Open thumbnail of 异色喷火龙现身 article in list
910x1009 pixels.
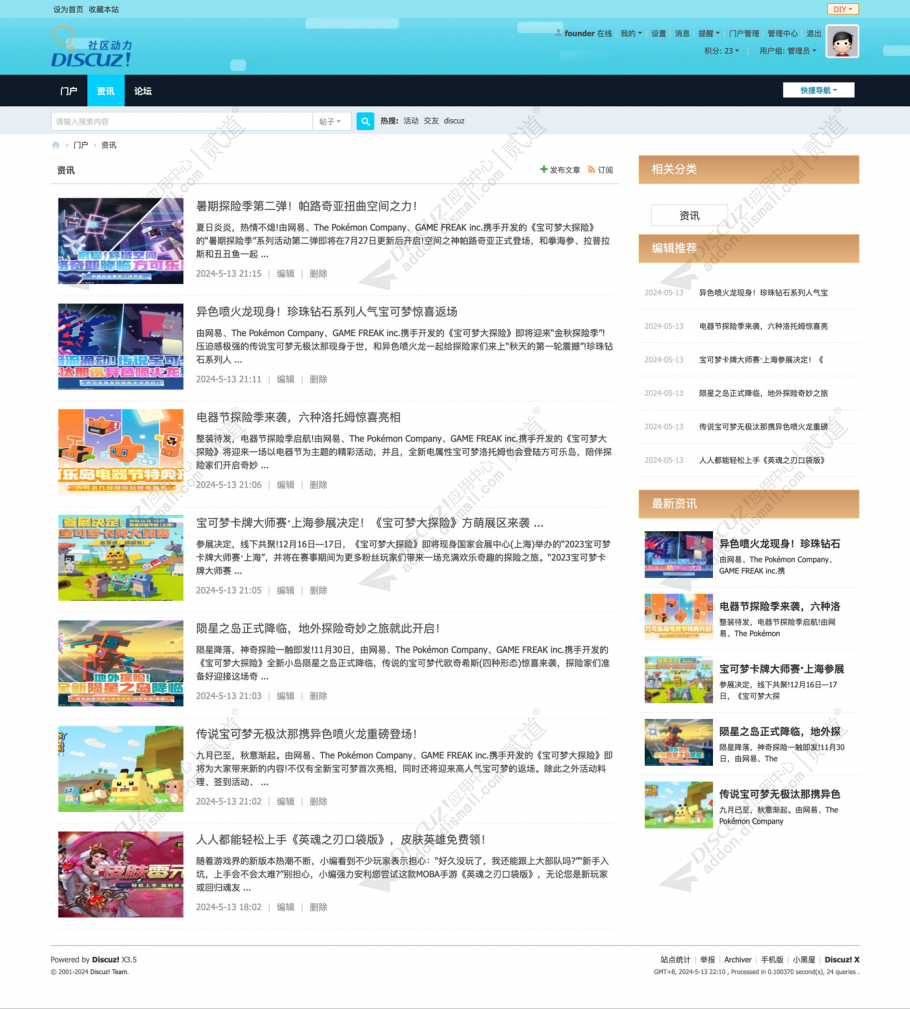pyautogui.click(x=120, y=346)
